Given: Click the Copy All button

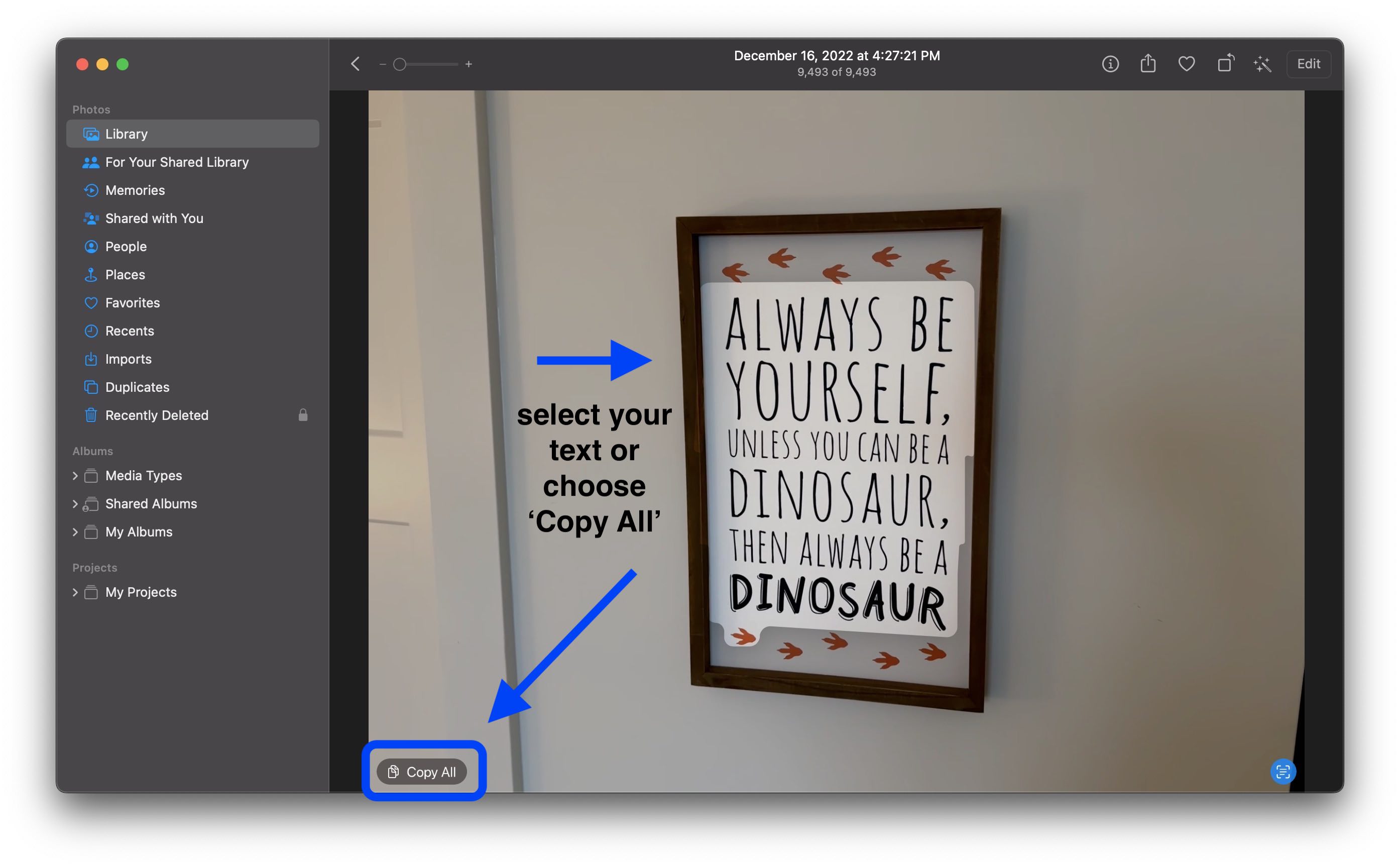Looking at the screenshot, I should (x=423, y=771).
